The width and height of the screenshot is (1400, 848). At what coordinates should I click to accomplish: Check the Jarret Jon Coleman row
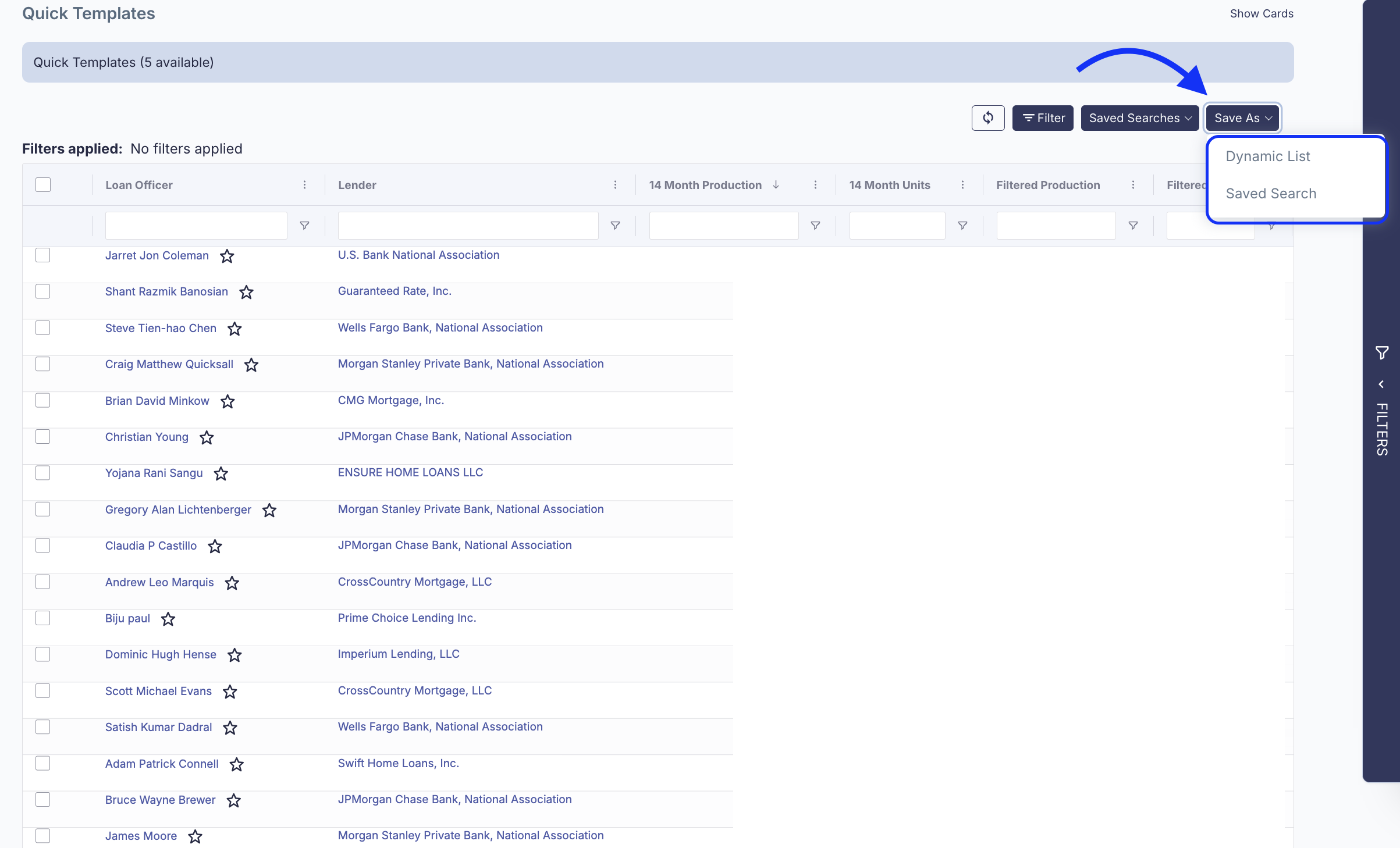[43, 255]
